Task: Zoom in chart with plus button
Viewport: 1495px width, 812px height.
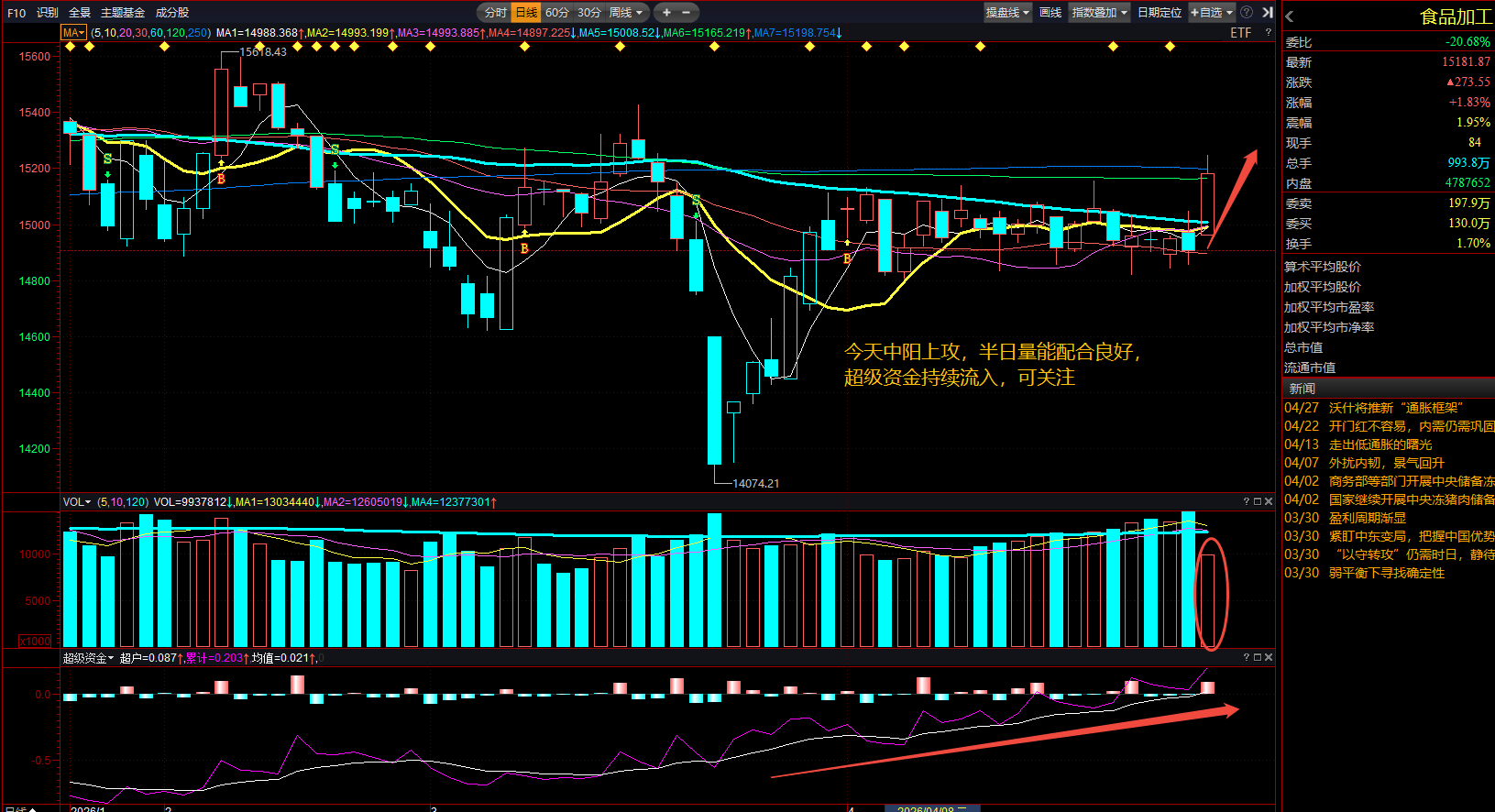Action: pyautogui.click(x=666, y=13)
